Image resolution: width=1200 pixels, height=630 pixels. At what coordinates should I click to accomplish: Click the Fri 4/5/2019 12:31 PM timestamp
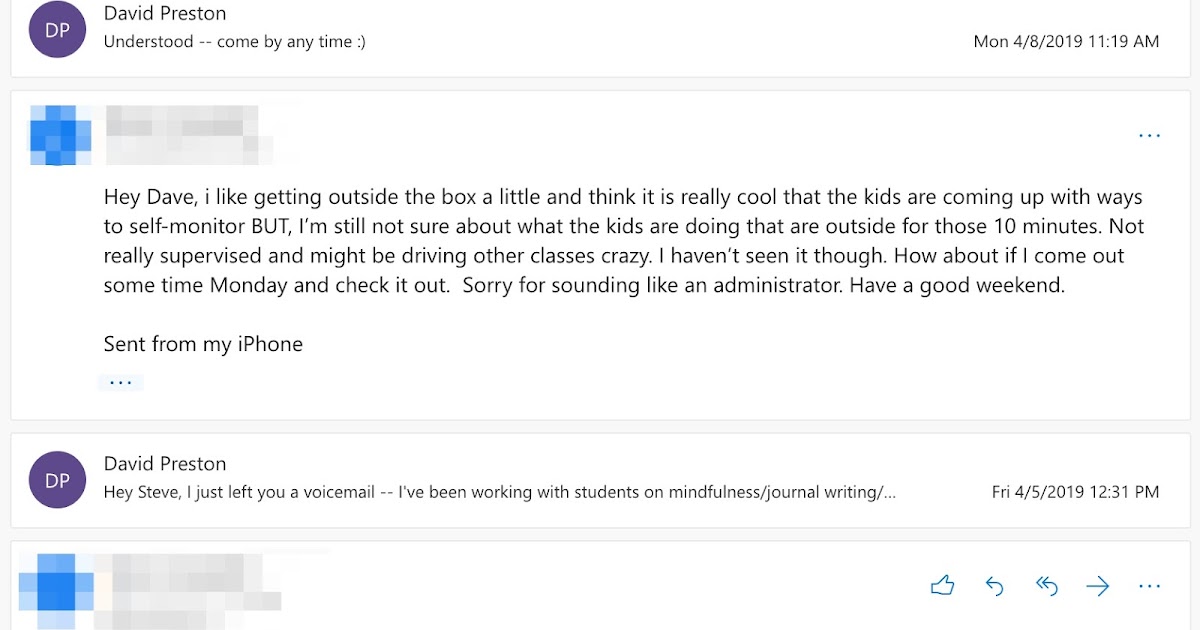pyautogui.click(x=1075, y=492)
